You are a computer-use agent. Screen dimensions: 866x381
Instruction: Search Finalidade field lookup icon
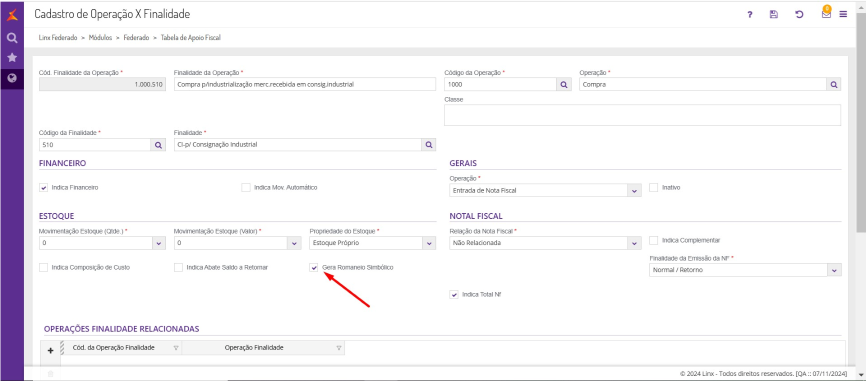[x=429, y=145]
